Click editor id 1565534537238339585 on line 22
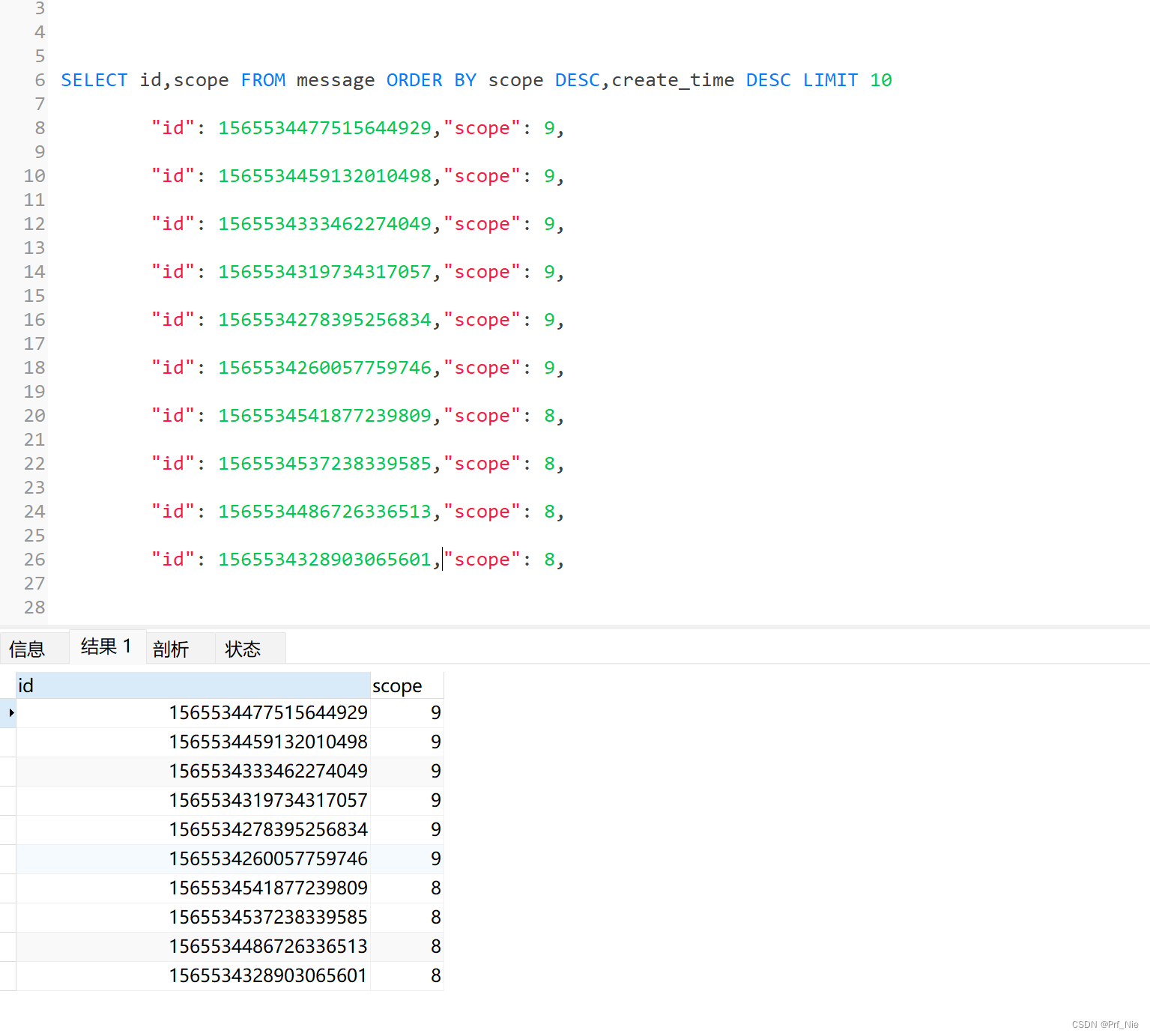The image size is (1150, 1036). (324, 464)
